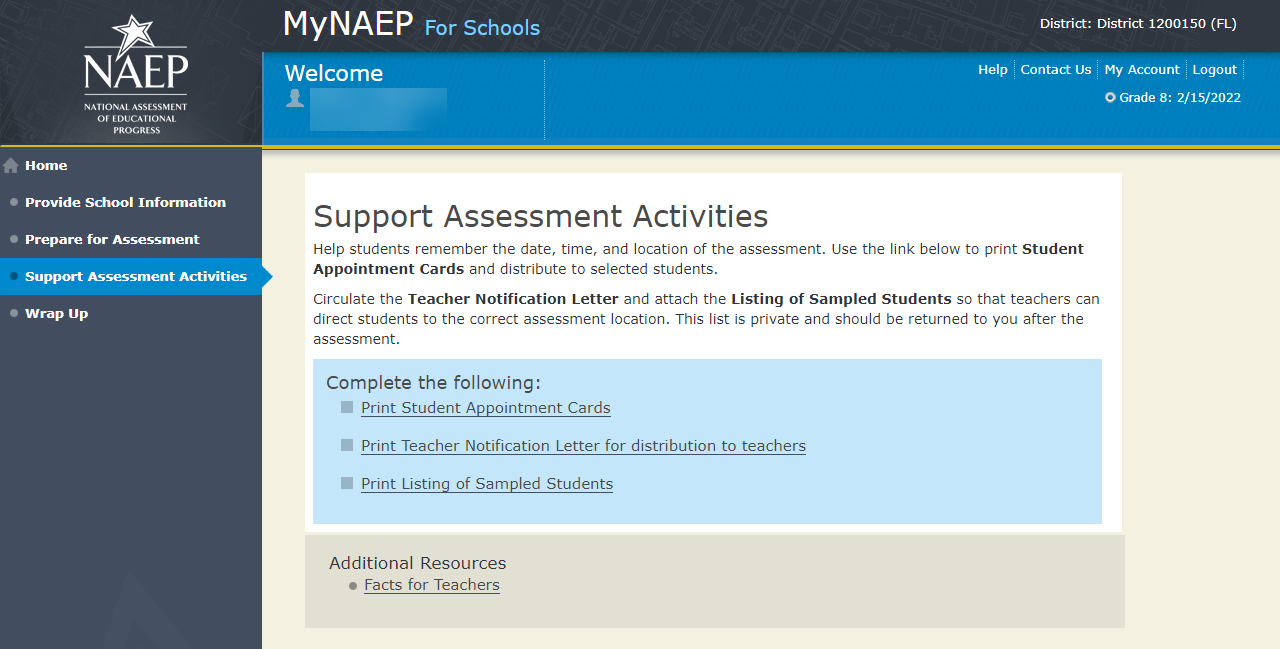Go to Home in the sidebar
The width and height of the screenshot is (1280, 649).
click(x=46, y=166)
